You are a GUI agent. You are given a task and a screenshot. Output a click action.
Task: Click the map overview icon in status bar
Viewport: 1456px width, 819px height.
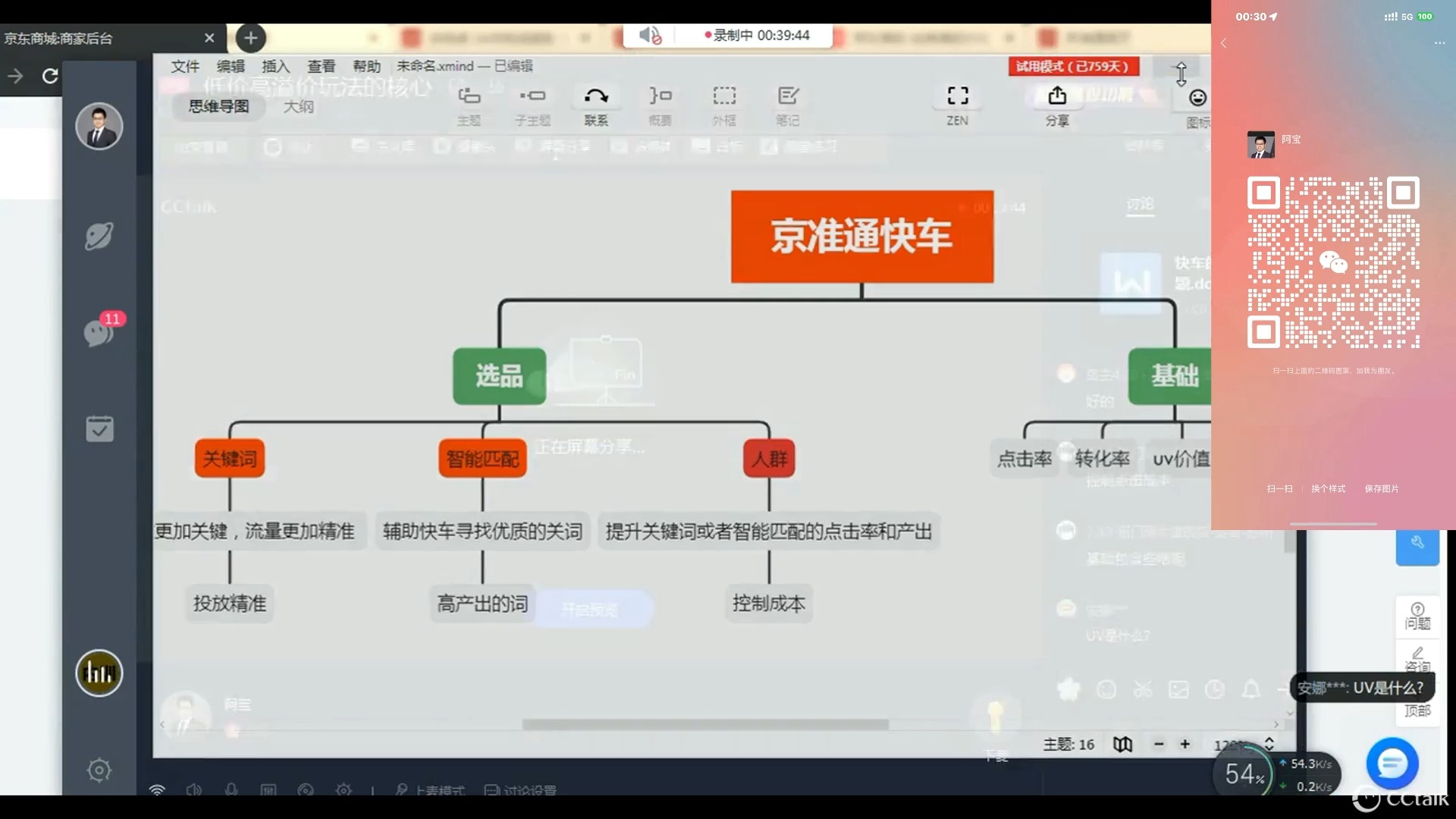1123,744
